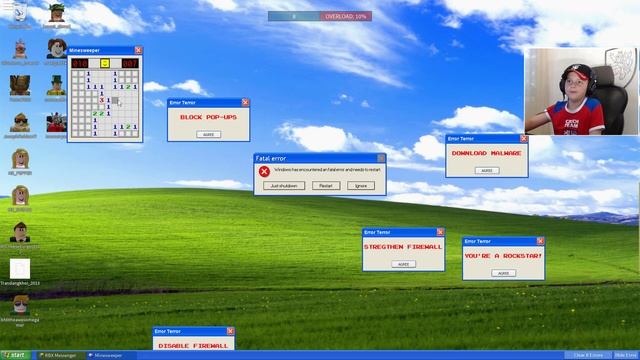Click Agree on the YOU'RE A ROCKSTAR popup
The width and height of the screenshot is (640, 360).
point(504,273)
